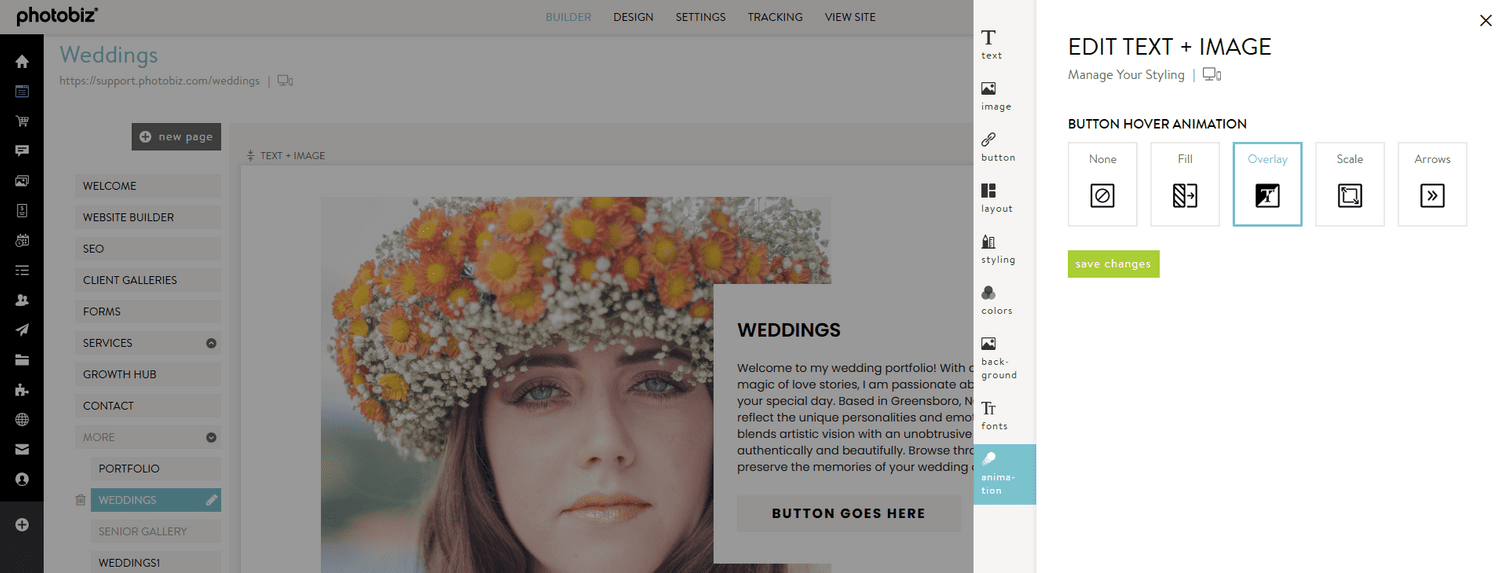Open the Home icon in left sidebar

[x=22, y=61]
